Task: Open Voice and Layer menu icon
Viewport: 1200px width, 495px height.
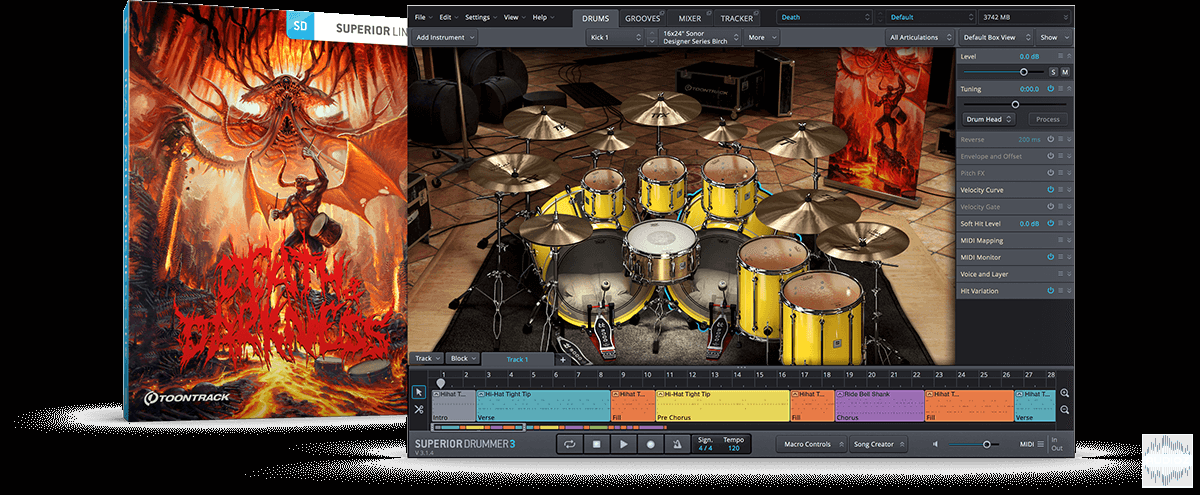Action: (1060, 274)
